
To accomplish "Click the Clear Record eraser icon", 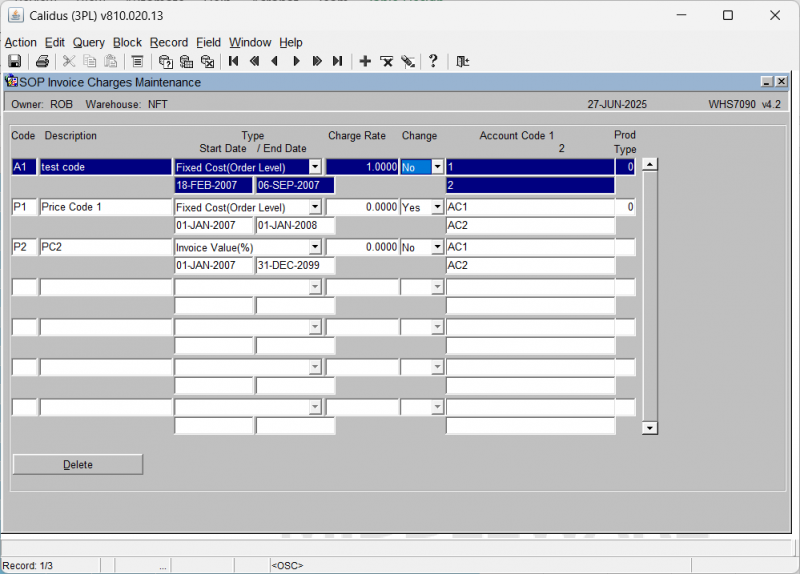I will [x=408, y=61].
